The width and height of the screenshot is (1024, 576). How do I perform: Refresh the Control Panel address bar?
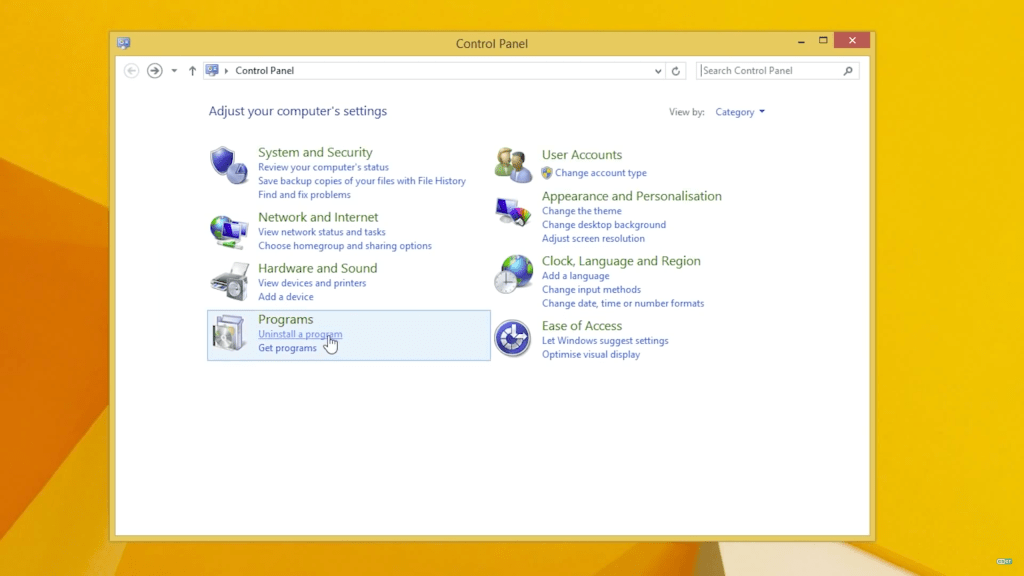point(676,71)
